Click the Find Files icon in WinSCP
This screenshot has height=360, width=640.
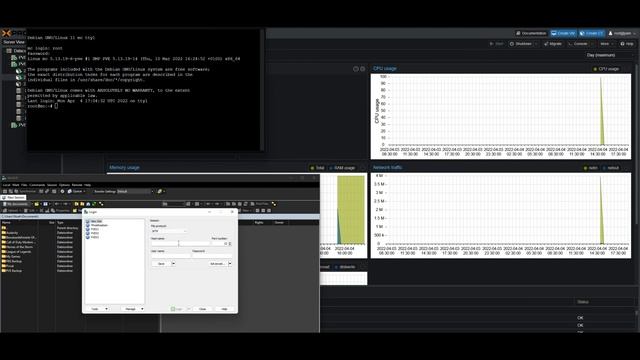[259, 204]
